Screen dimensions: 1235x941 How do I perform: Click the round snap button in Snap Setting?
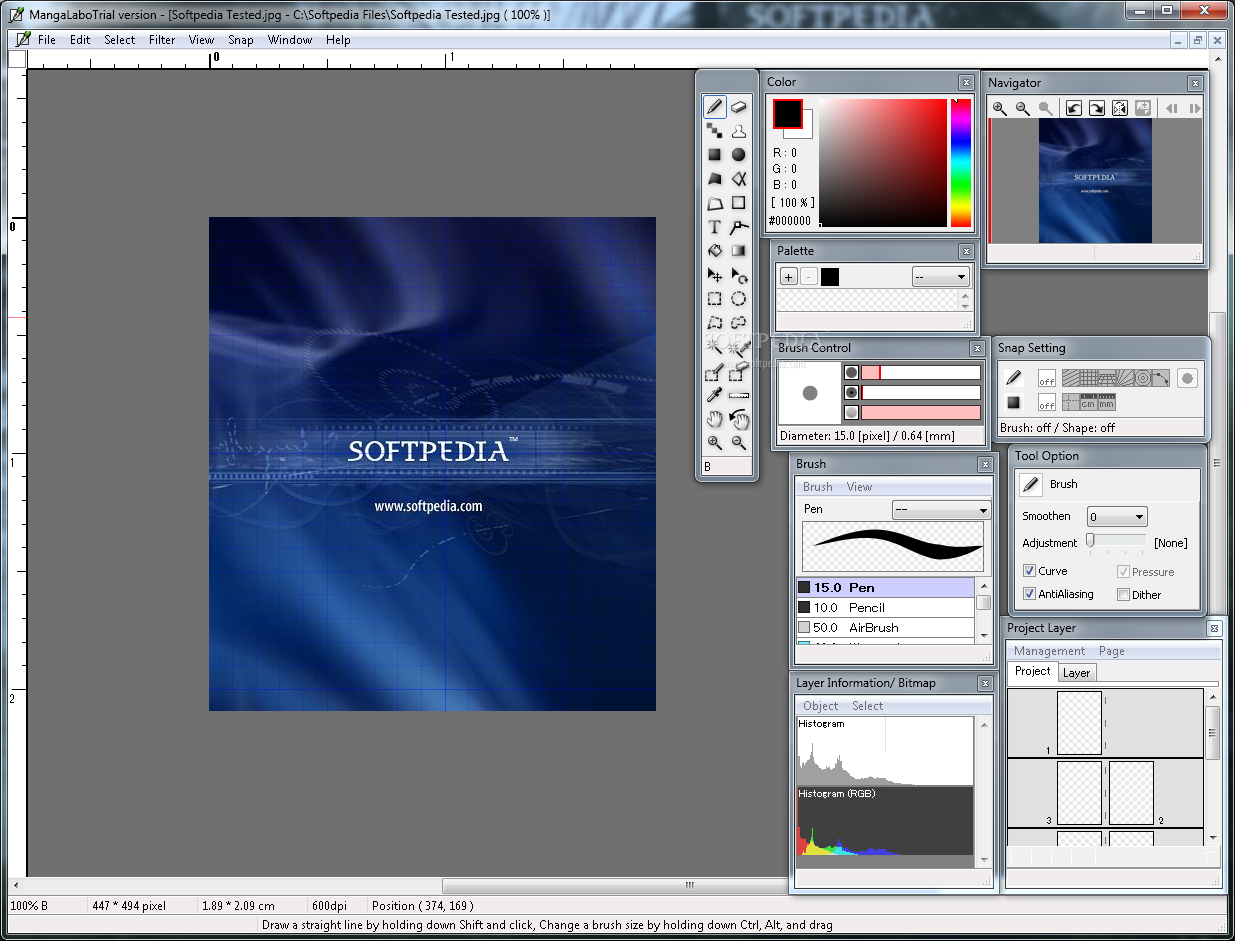pos(1187,378)
